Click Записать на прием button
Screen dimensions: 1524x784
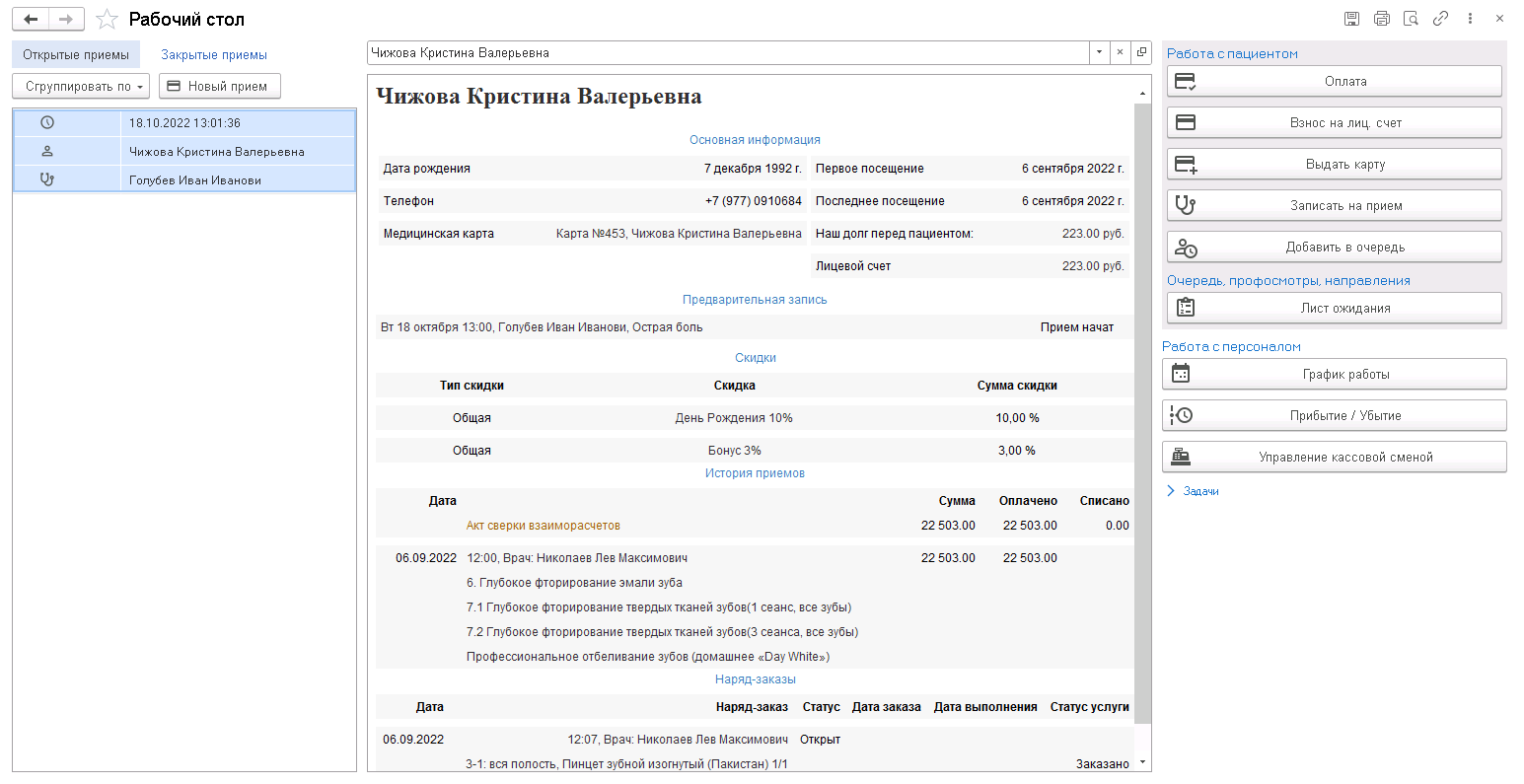(x=1335, y=206)
